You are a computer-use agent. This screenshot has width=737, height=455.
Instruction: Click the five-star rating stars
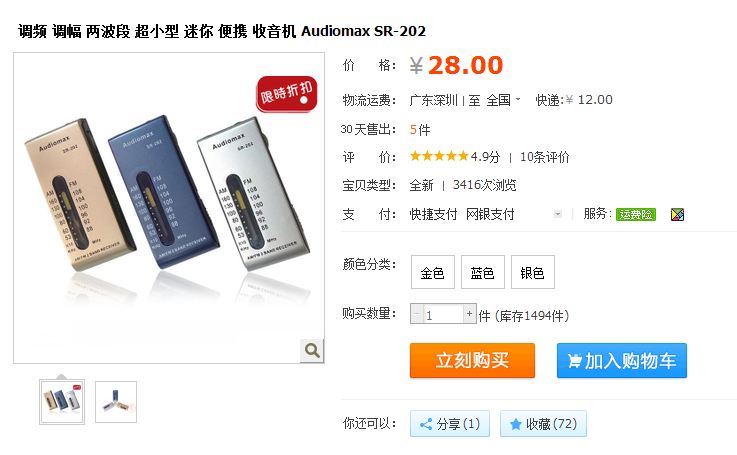(439, 156)
